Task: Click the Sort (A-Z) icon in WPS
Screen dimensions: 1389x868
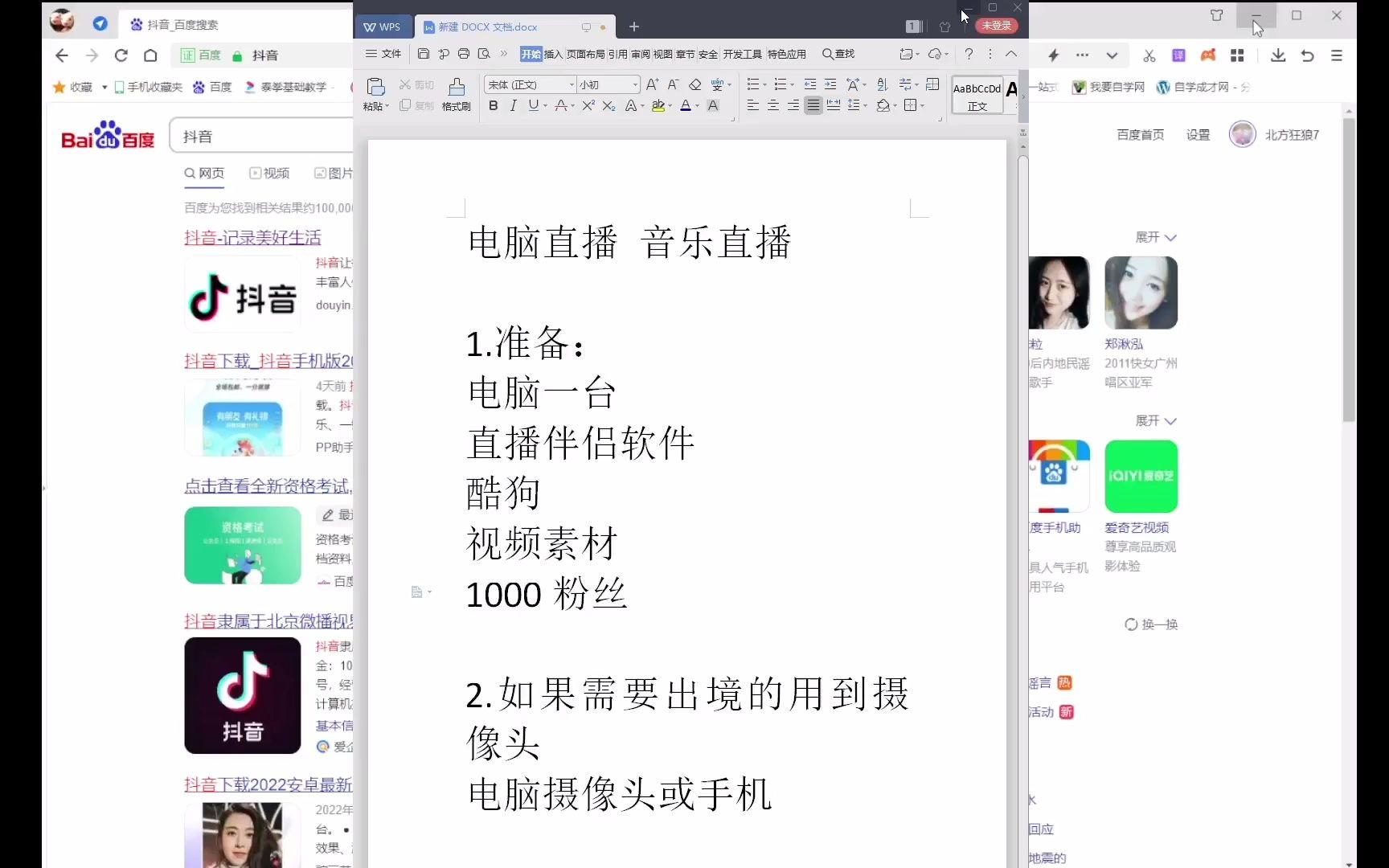Action: click(882, 84)
